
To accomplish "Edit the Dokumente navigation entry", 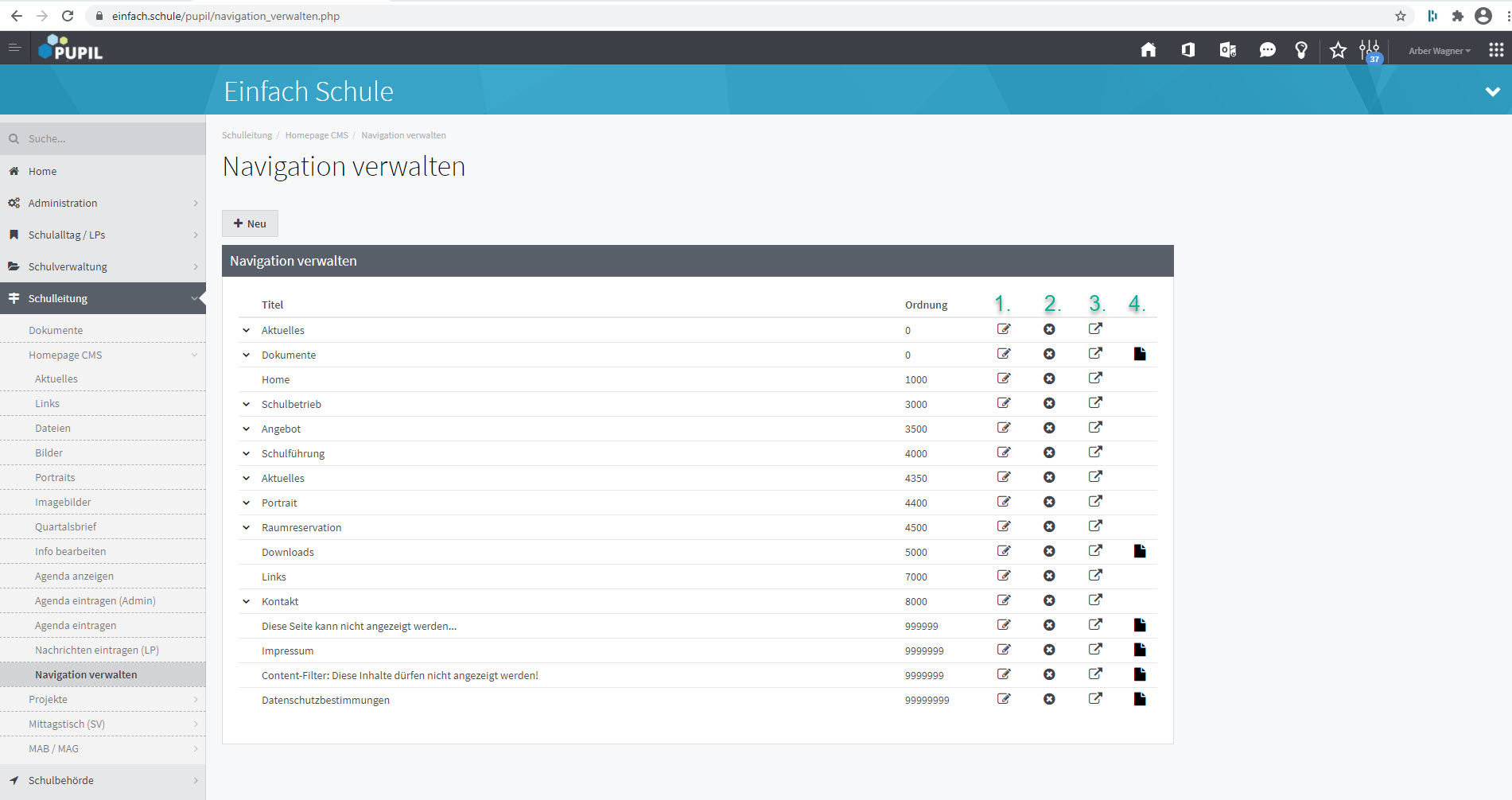I will [x=1004, y=354].
